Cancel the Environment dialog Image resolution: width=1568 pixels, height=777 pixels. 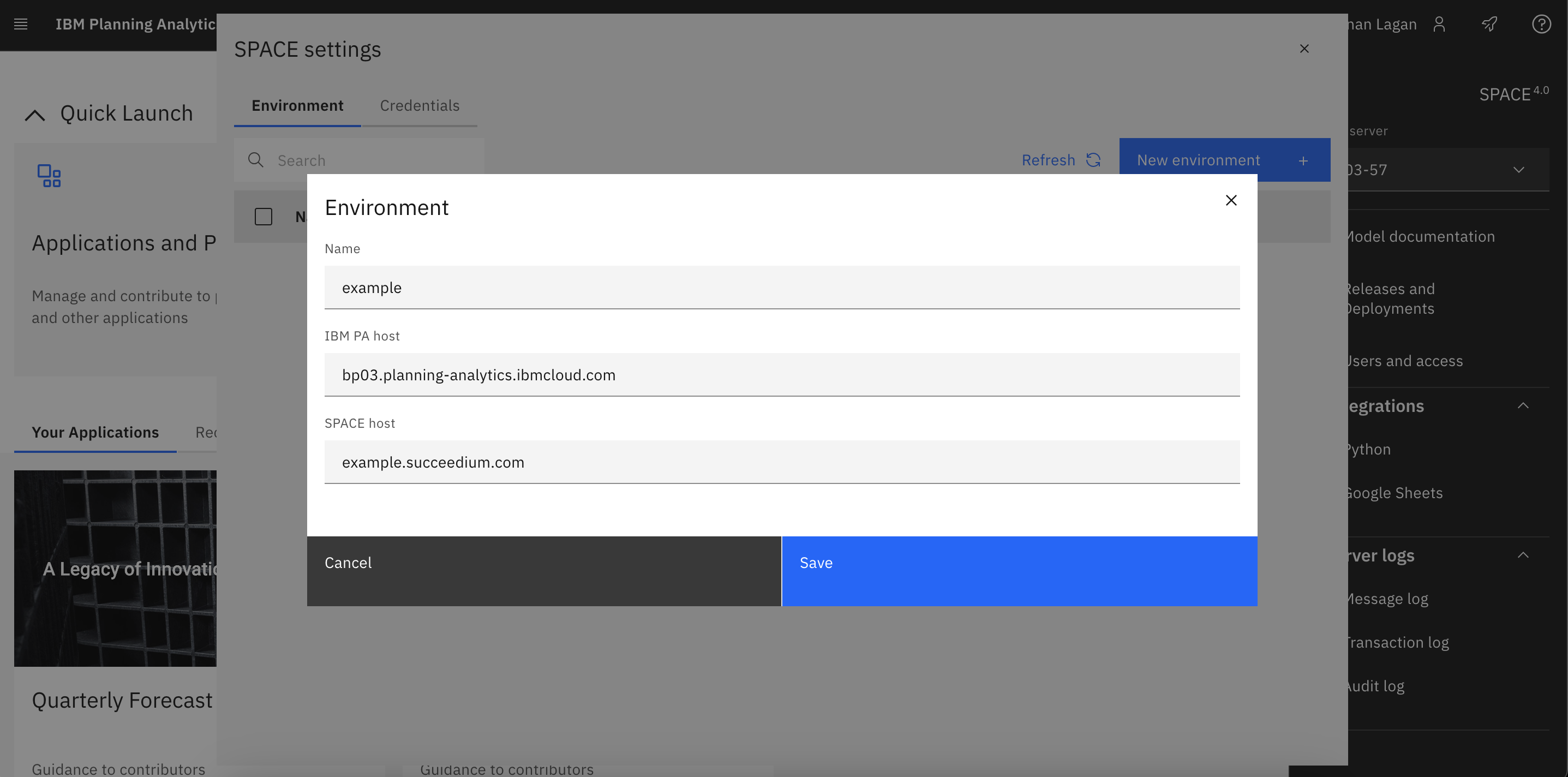click(543, 571)
